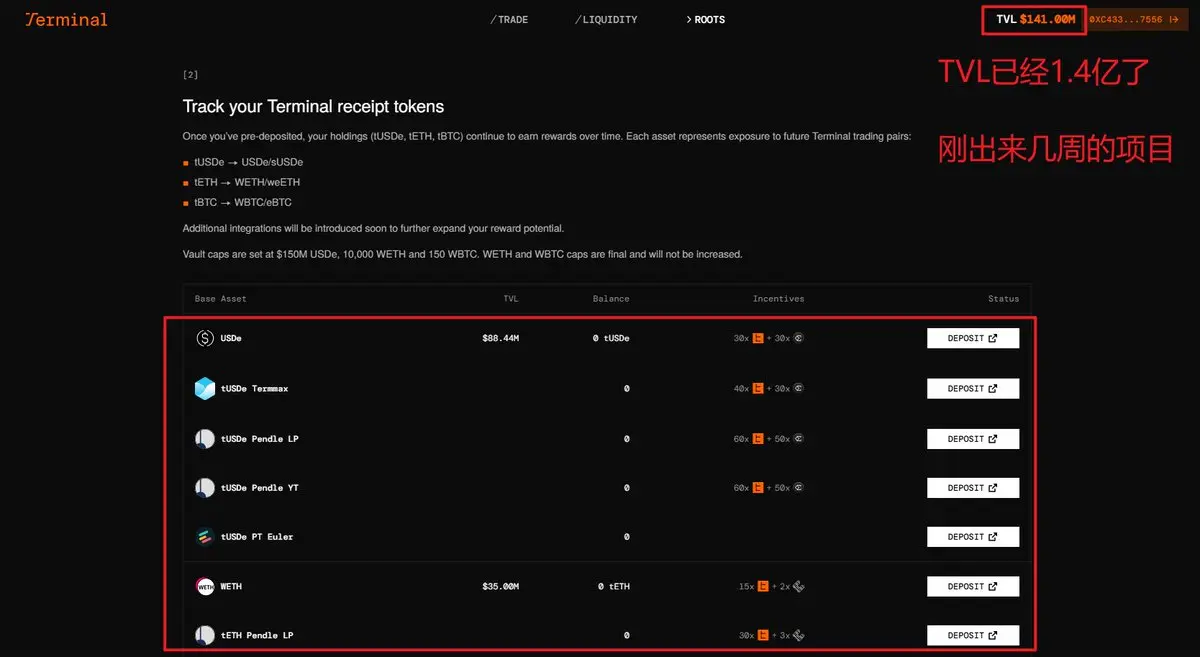Screen dimensions: 1200x657
Task: Click the tUSDe Pendle LP token icon
Action: 205,438
